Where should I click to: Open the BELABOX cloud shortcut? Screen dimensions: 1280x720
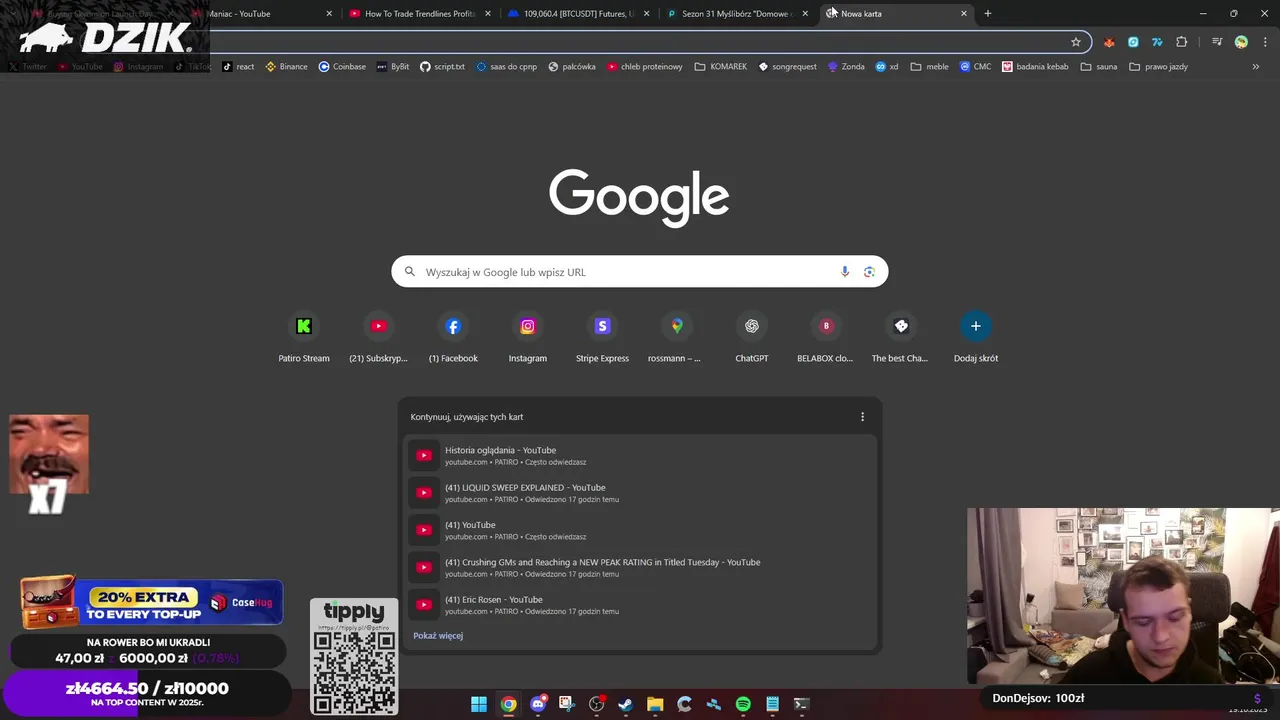826,338
